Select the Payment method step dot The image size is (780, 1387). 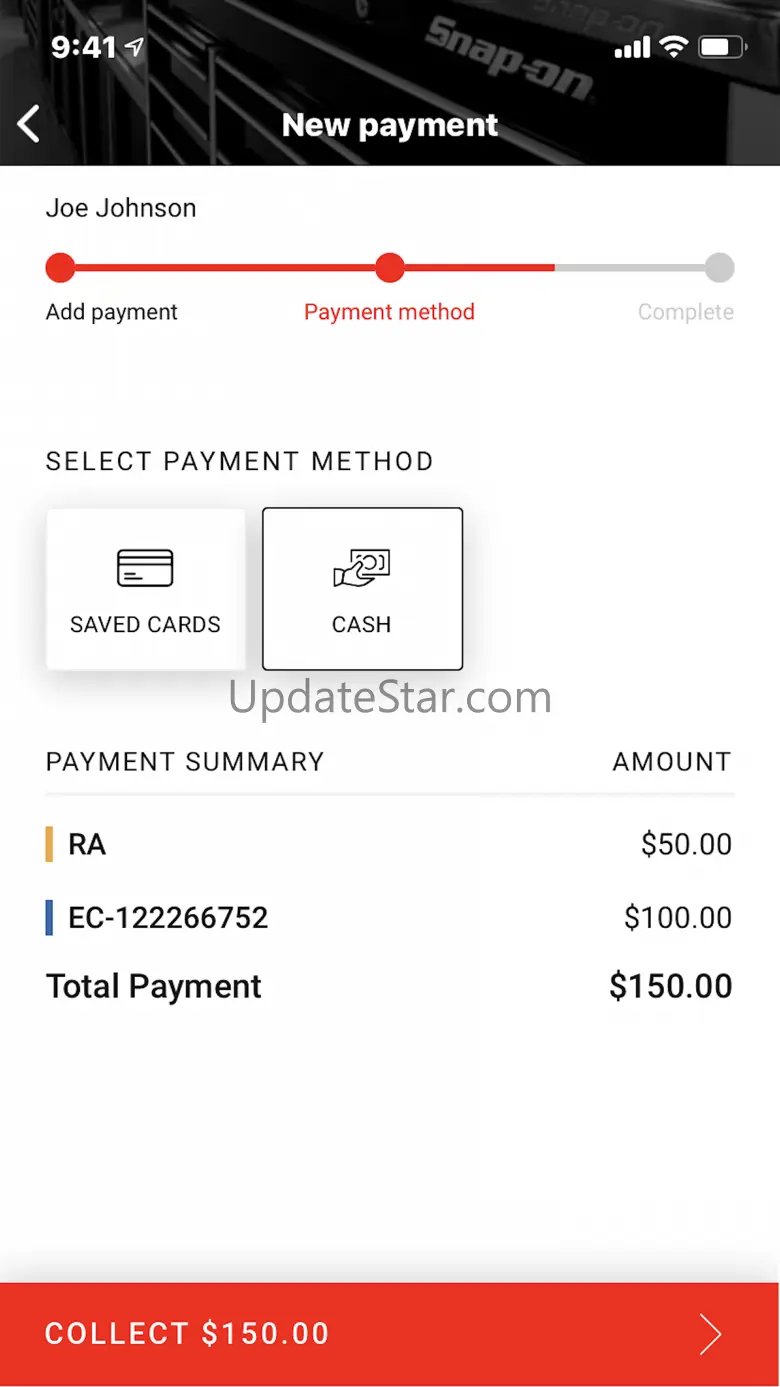pos(389,268)
